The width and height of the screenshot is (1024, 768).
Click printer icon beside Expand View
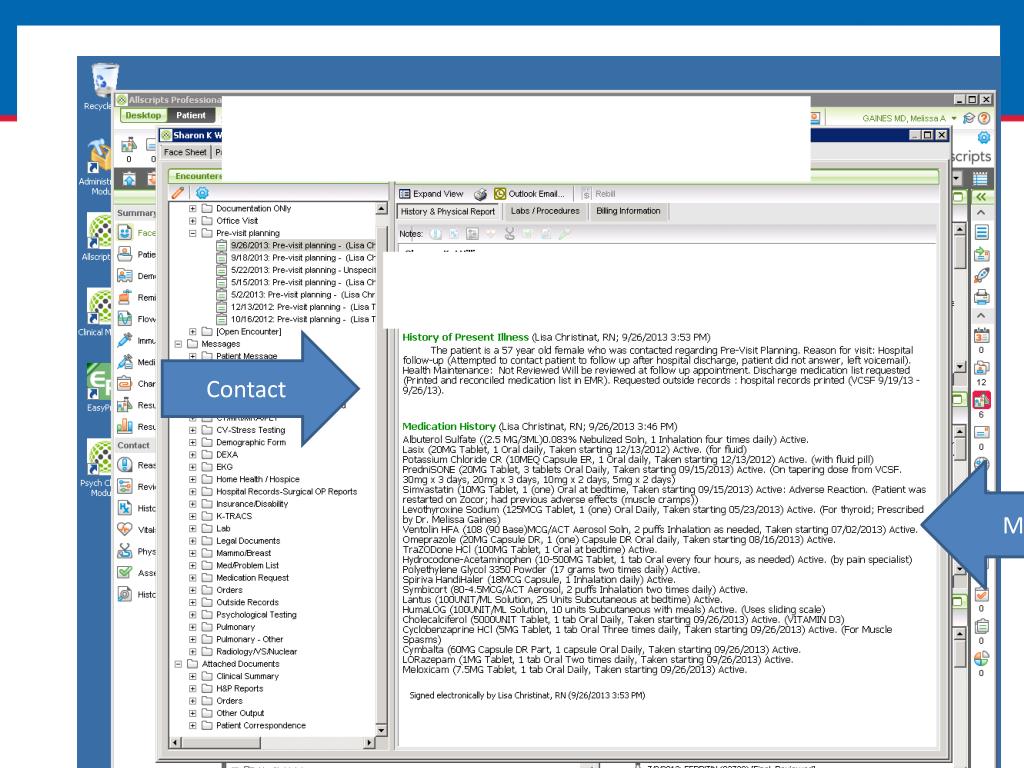tap(480, 194)
